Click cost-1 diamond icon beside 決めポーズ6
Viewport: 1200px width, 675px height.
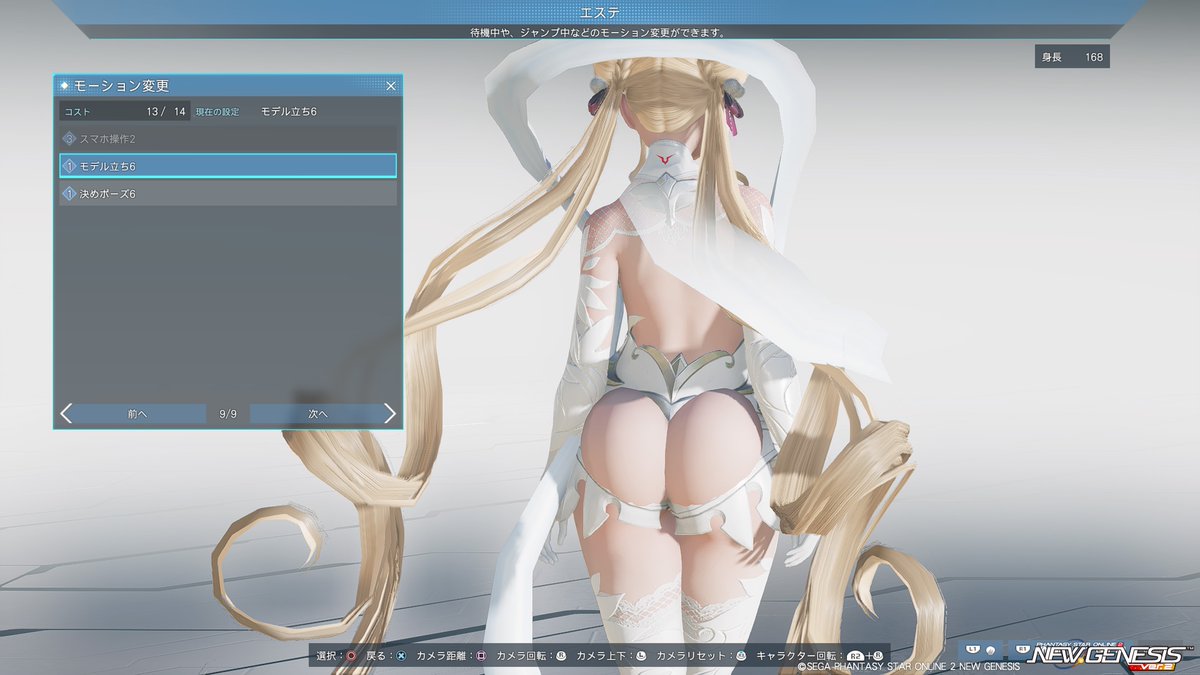(x=70, y=193)
